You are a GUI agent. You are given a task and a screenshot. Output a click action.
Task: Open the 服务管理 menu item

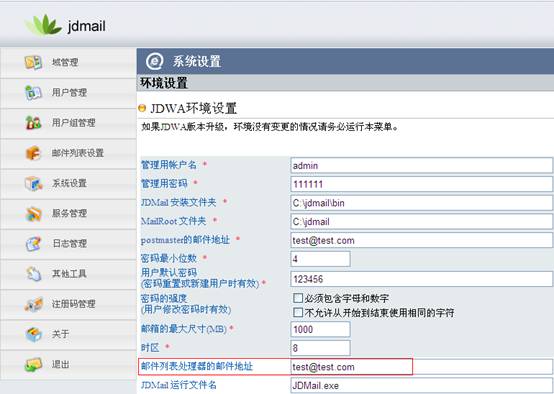tap(68, 213)
